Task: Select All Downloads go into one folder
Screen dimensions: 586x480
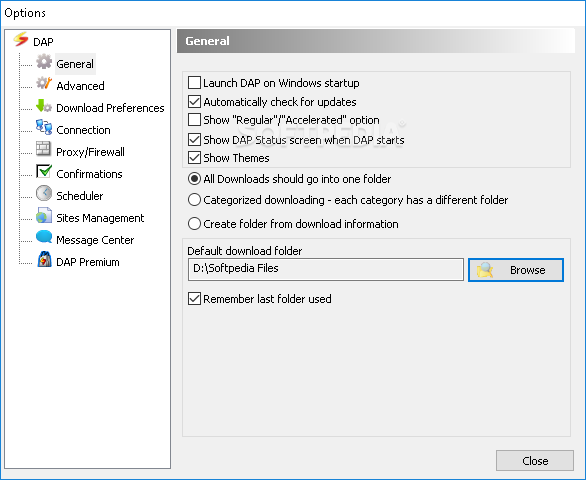Action: (194, 179)
